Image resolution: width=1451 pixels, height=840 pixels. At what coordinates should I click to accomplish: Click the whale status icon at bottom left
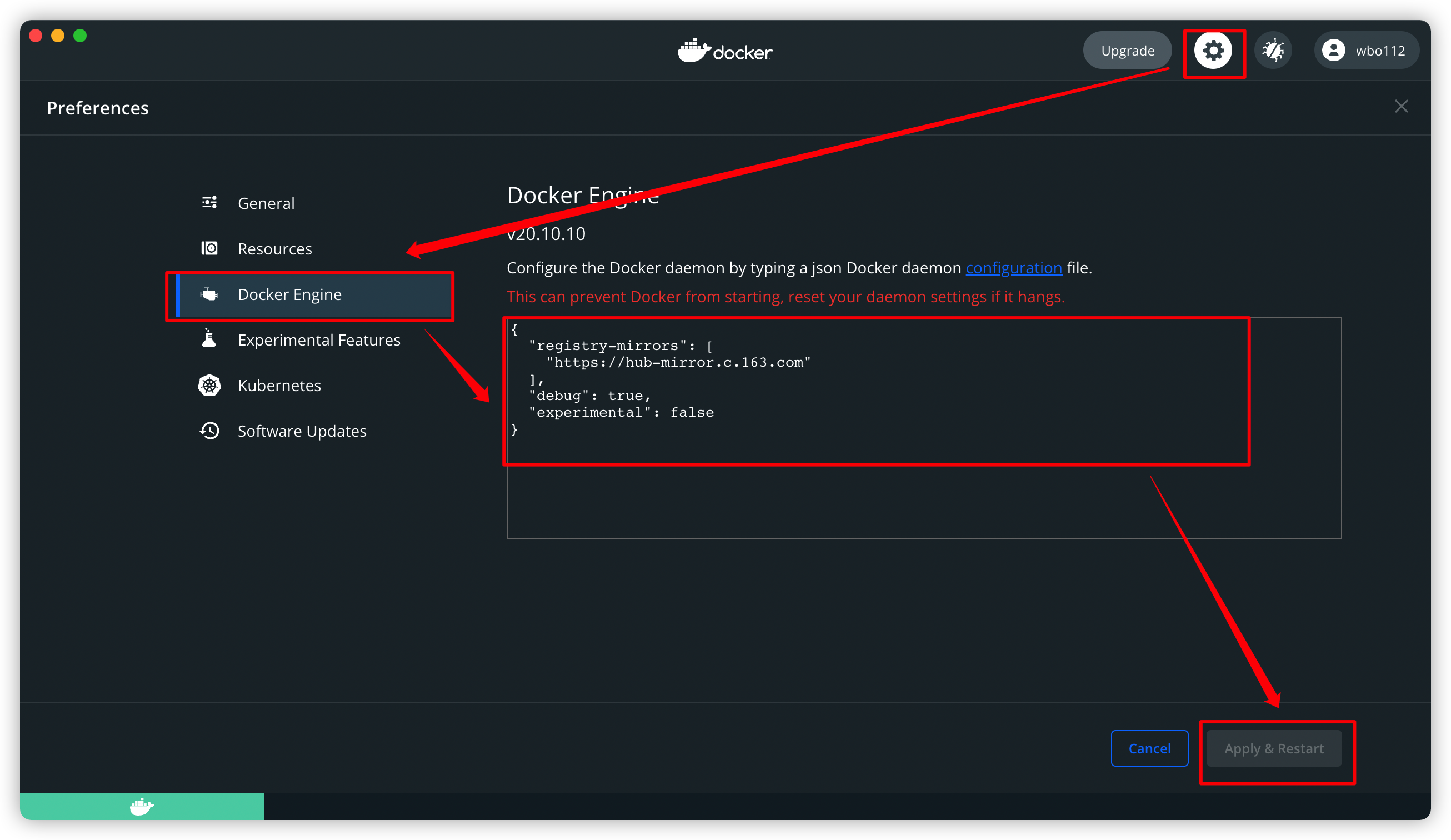[142, 807]
